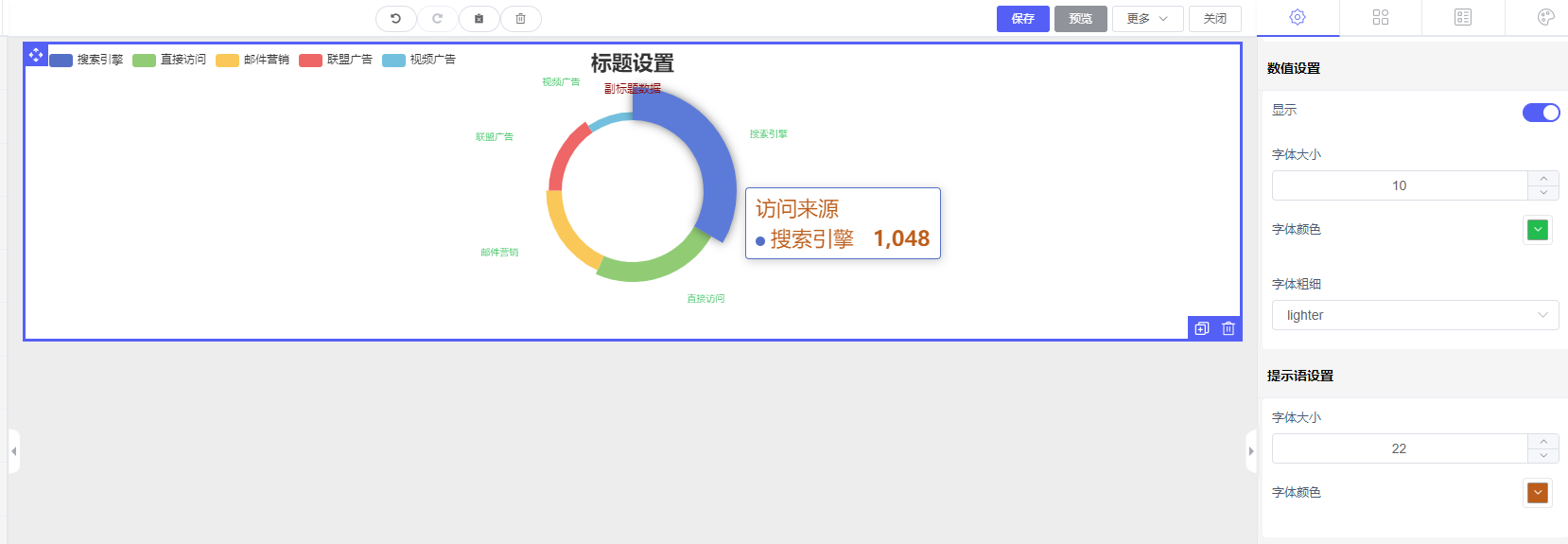Viewport: 1568px width, 544px height.
Task: Hide the 邮件营销 legend series
Action: [x=253, y=60]
